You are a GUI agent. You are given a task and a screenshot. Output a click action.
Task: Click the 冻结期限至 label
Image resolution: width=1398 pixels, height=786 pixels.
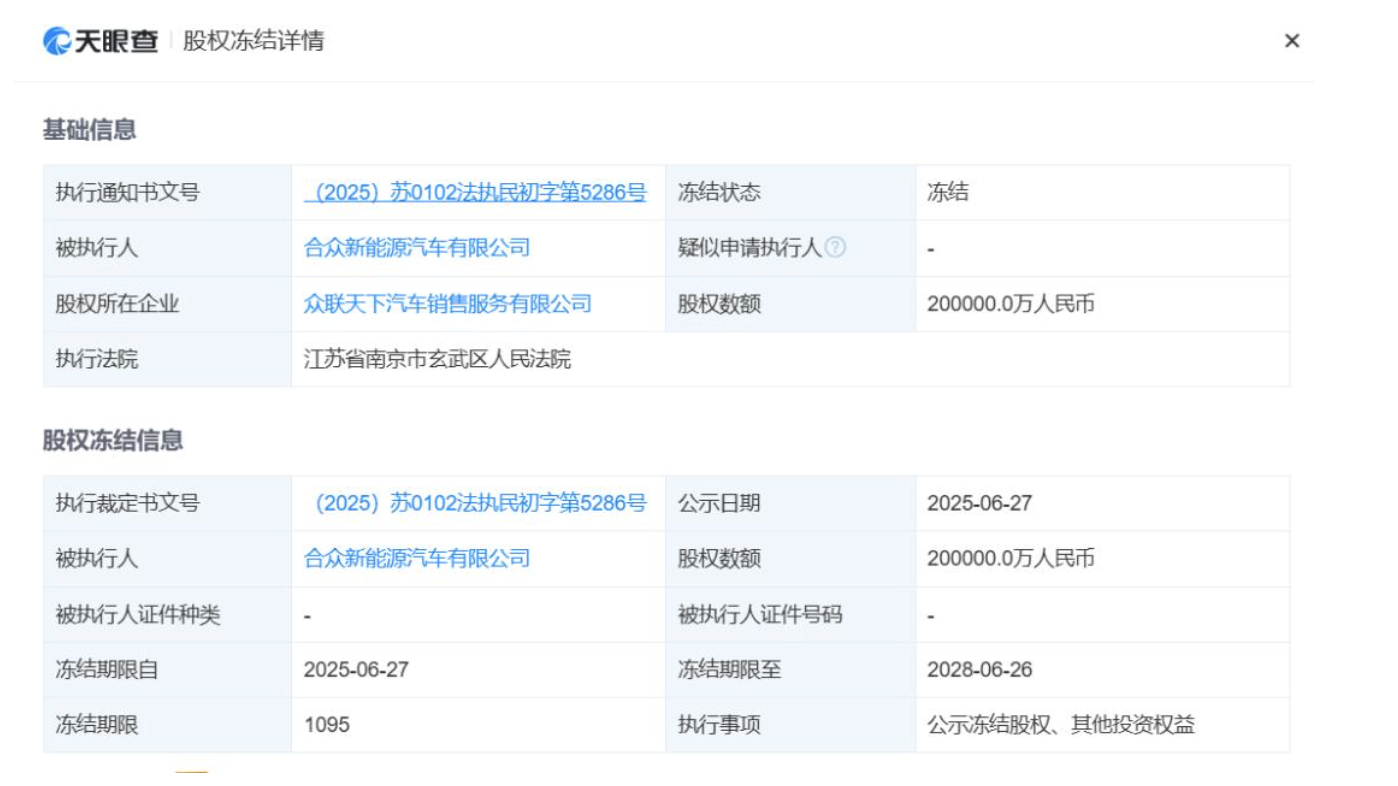click(729, 669)
